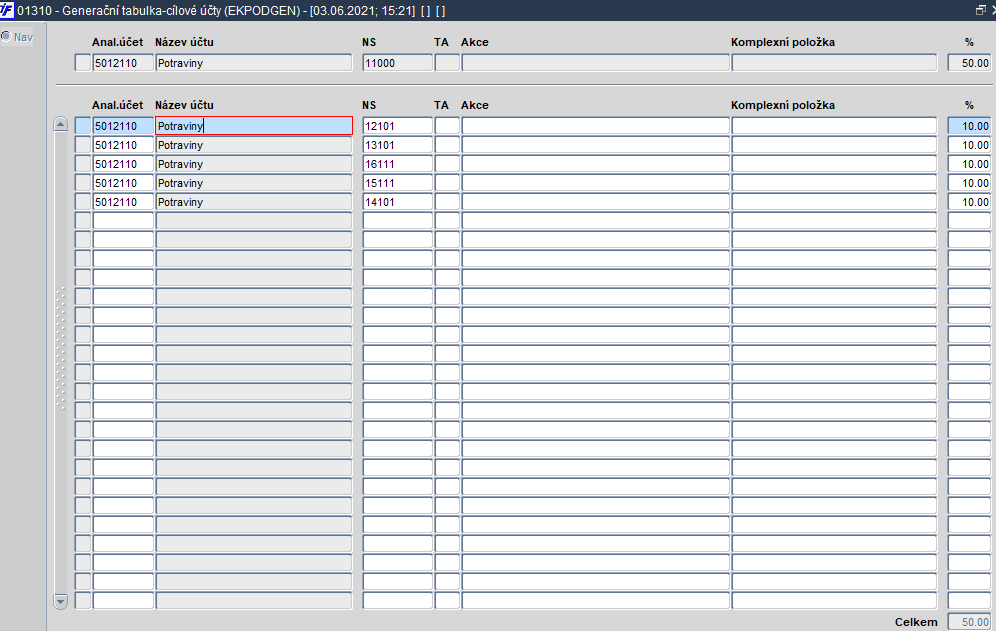Click Komplexní položka field in NS 16111 row
Viewport: 996px width, 631px height.
tap(834, 164)
